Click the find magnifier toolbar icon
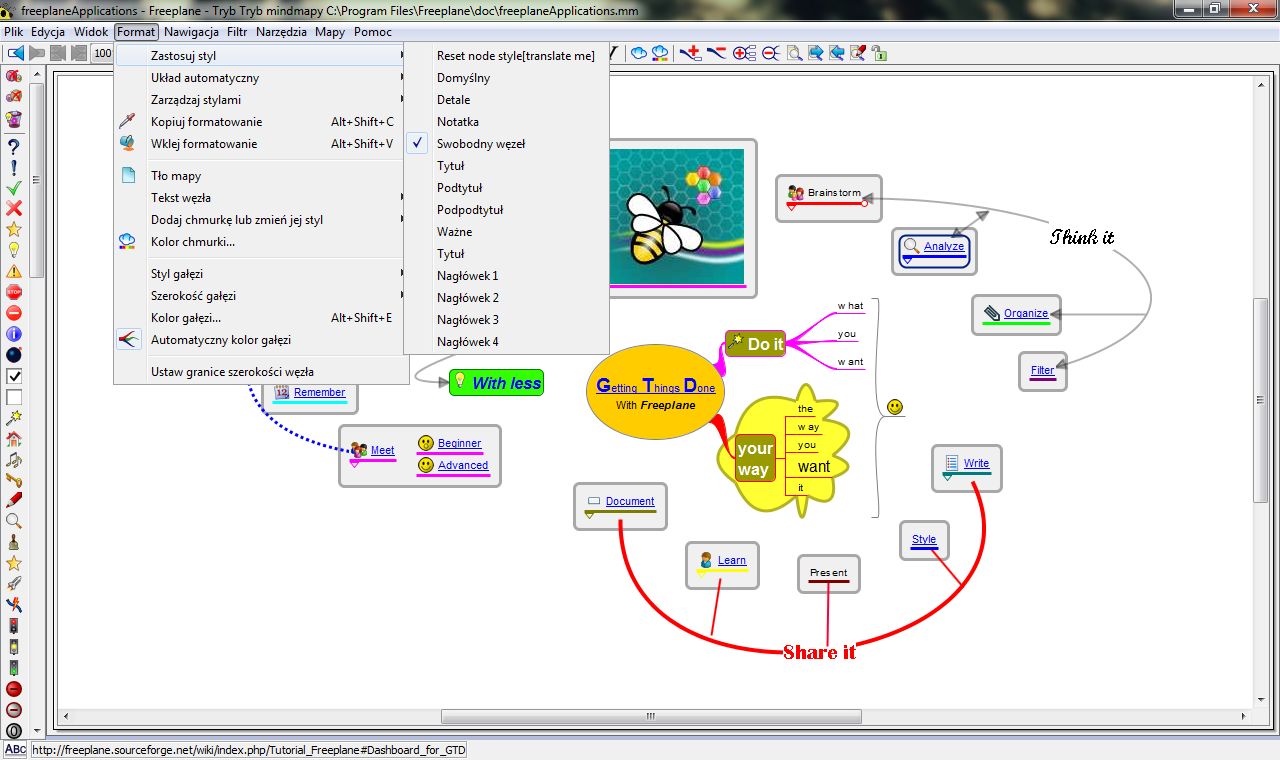 click(794, 53)
